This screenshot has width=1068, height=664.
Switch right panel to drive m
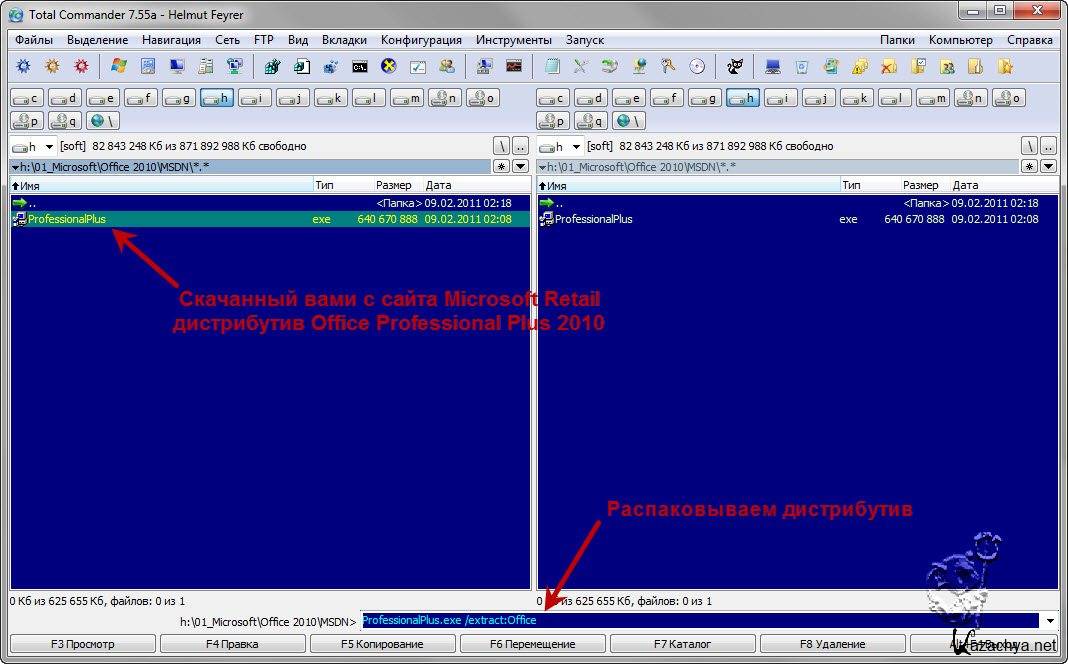[x=933, y=98]
